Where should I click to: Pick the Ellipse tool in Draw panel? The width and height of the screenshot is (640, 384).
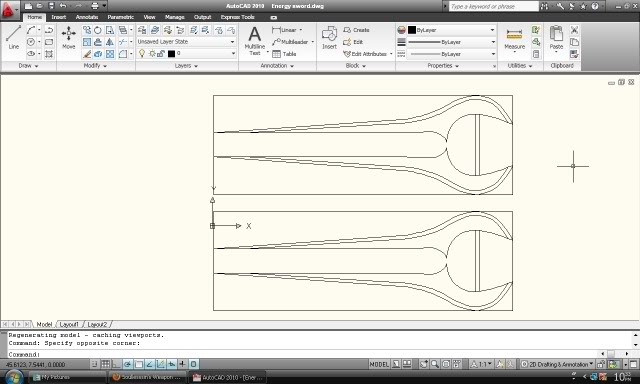pos(31,53)
